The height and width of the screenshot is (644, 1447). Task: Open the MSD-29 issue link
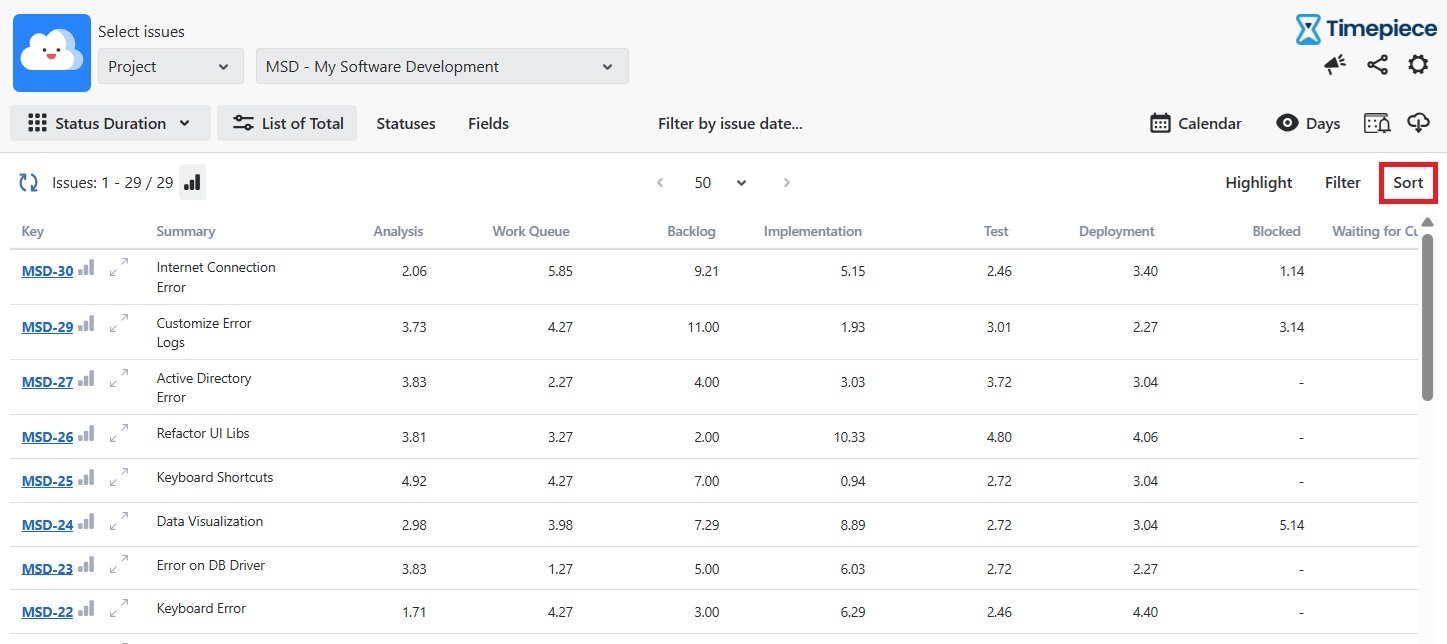pos(47,327)
